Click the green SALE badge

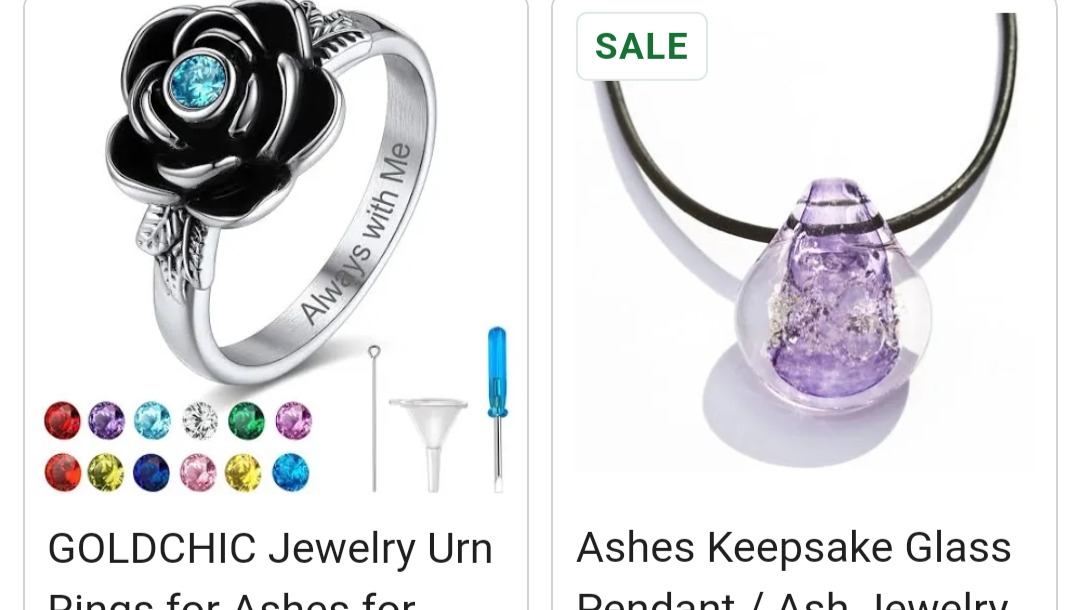coord(641,46)
